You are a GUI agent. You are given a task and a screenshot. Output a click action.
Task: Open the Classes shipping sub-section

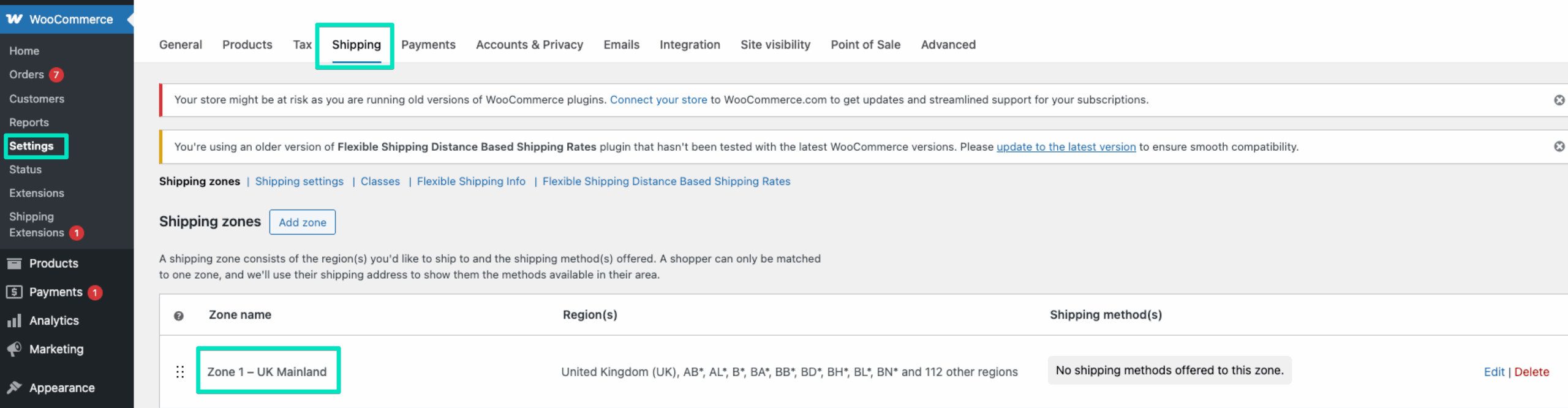click(x=380, y=181)
